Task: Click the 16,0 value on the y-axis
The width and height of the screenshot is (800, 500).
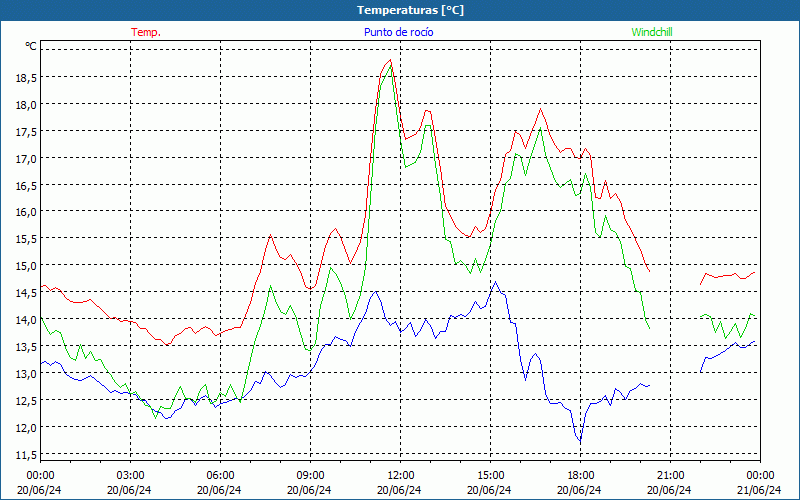Action: tap(26, 212)
